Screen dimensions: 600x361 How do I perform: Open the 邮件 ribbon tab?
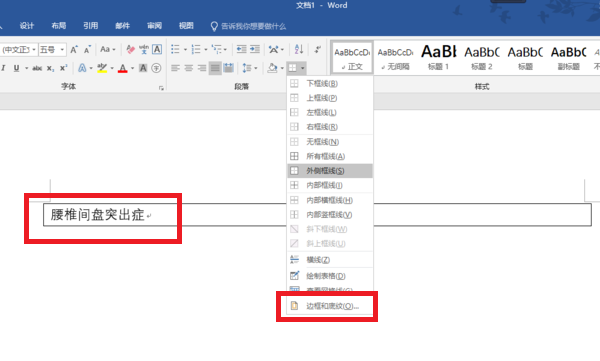click(122, 26)
